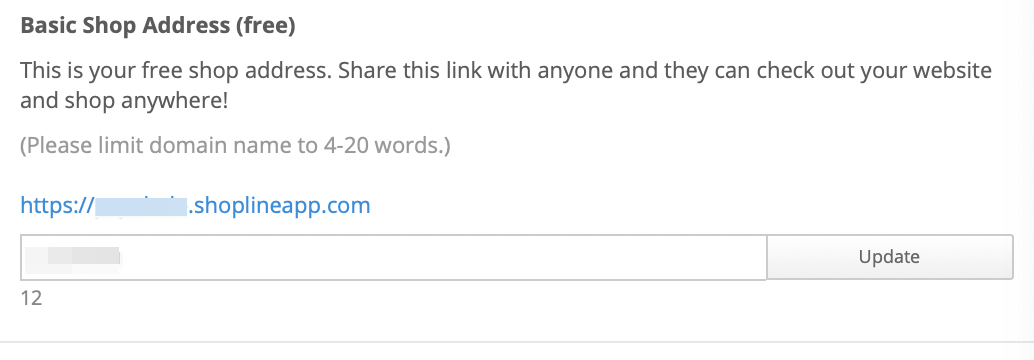Click the 'Share this link with anyone' sentence
This screenshot has height=360, width=1034.
click(450, 70)
